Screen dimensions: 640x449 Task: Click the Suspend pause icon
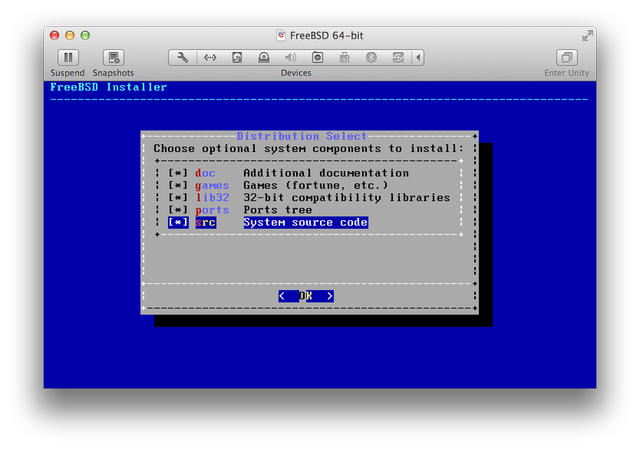pyautogui.click(x=68, y=58)
